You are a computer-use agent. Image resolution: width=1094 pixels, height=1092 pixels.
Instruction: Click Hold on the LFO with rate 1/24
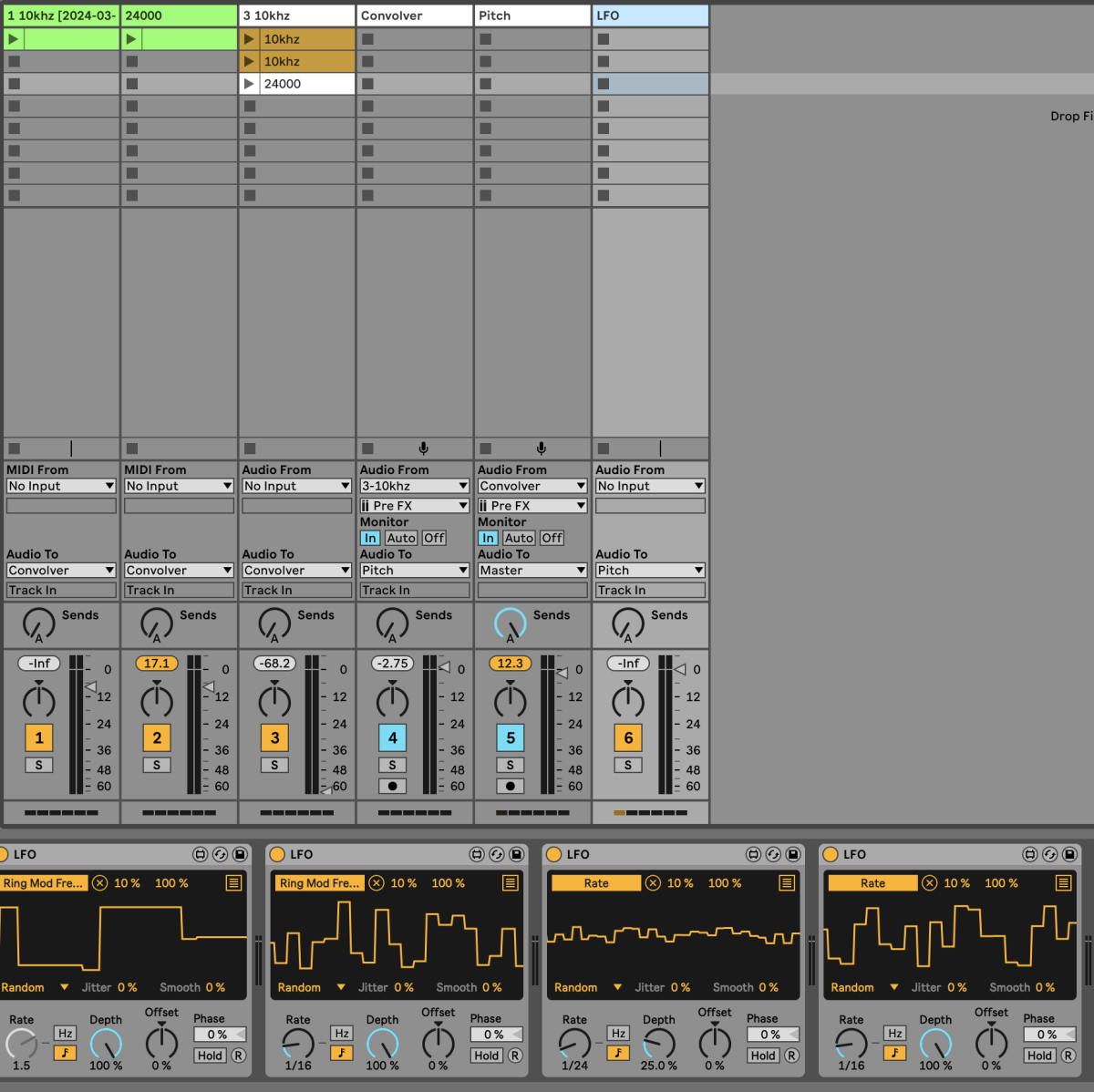[763, 1056]
